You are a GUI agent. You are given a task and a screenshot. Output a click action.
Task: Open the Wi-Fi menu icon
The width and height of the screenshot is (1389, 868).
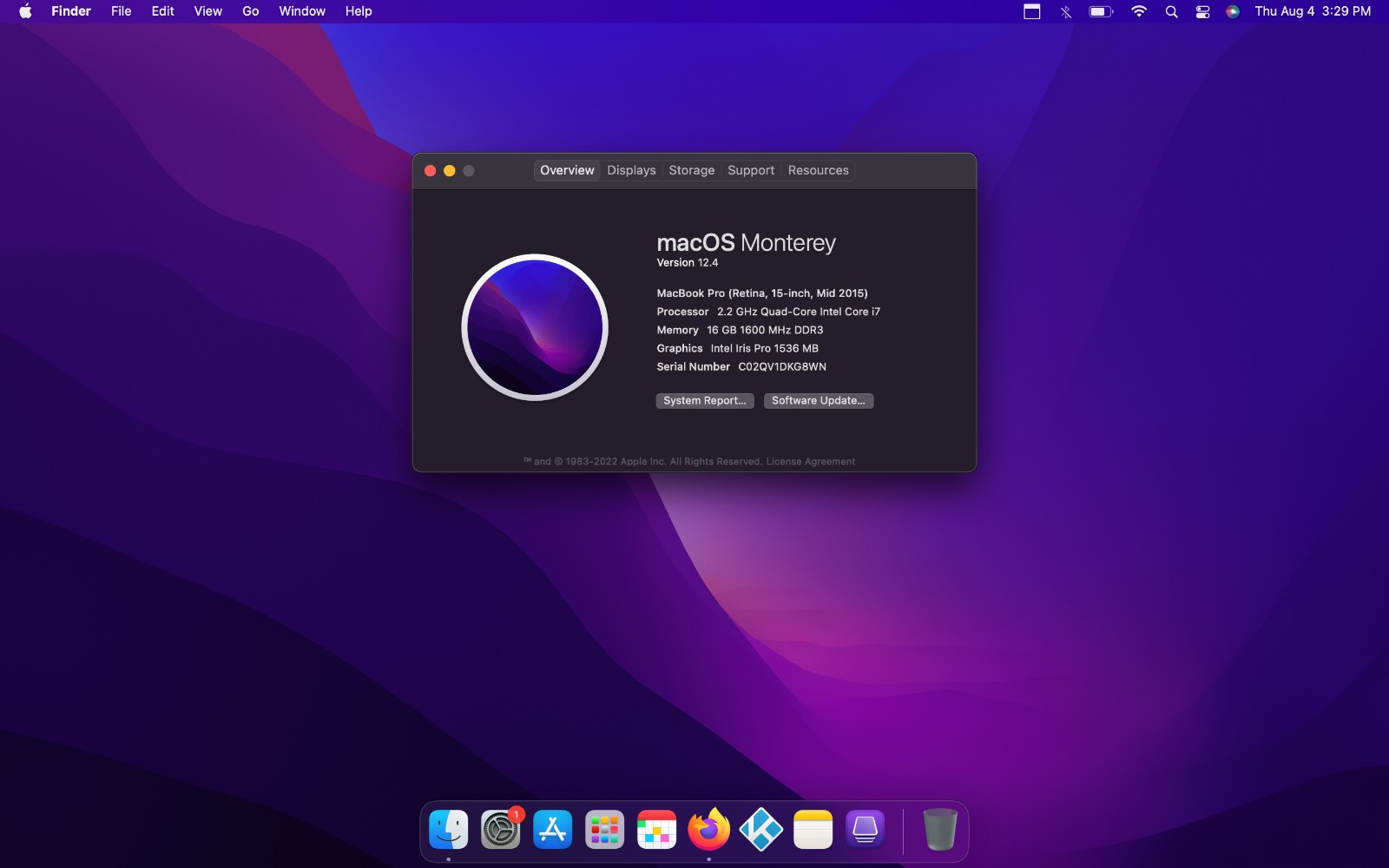point(1139,11)
